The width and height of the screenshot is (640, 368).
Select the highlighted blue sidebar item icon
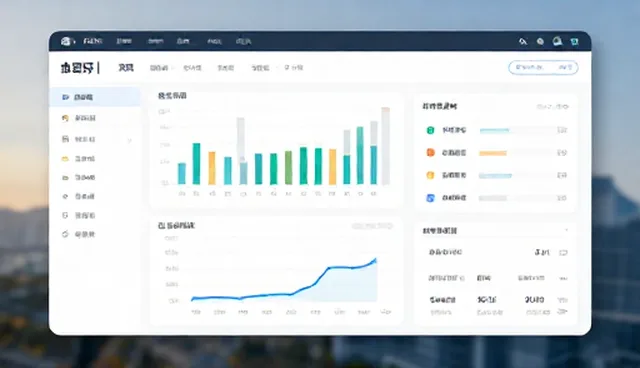pos(65,97)
